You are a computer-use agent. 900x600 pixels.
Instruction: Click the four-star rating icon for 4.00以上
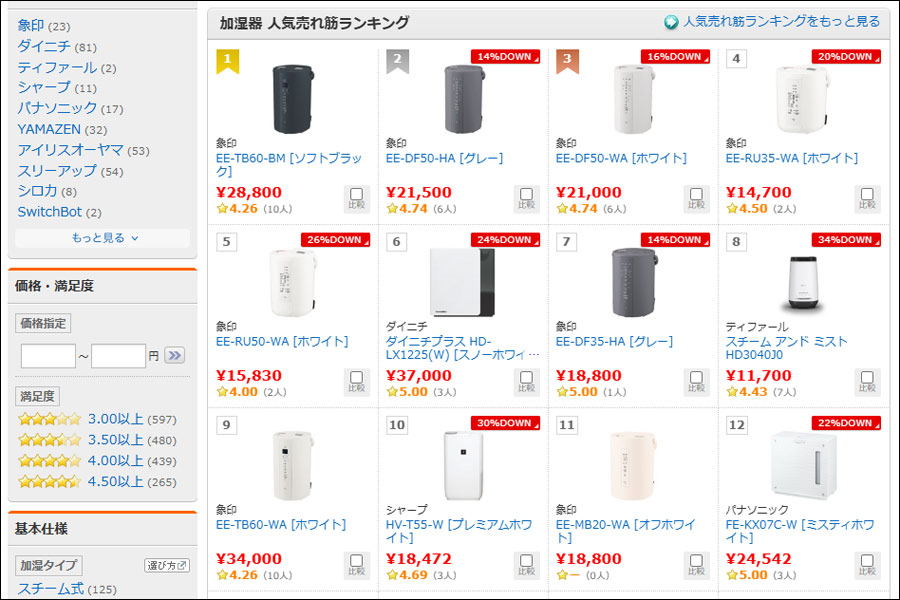point(49,461)
